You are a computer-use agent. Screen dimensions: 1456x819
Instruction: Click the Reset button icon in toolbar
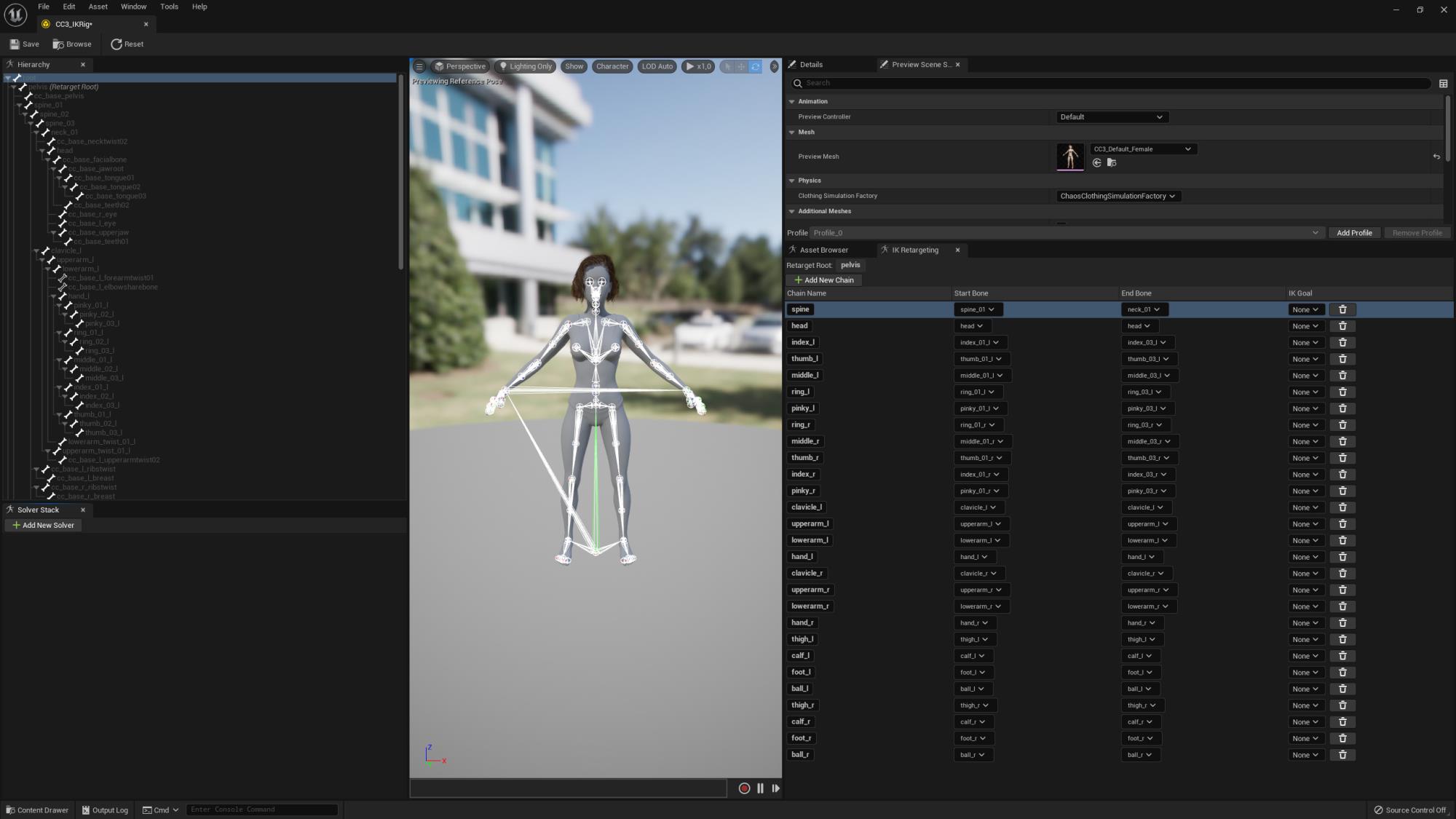[114, 44]
